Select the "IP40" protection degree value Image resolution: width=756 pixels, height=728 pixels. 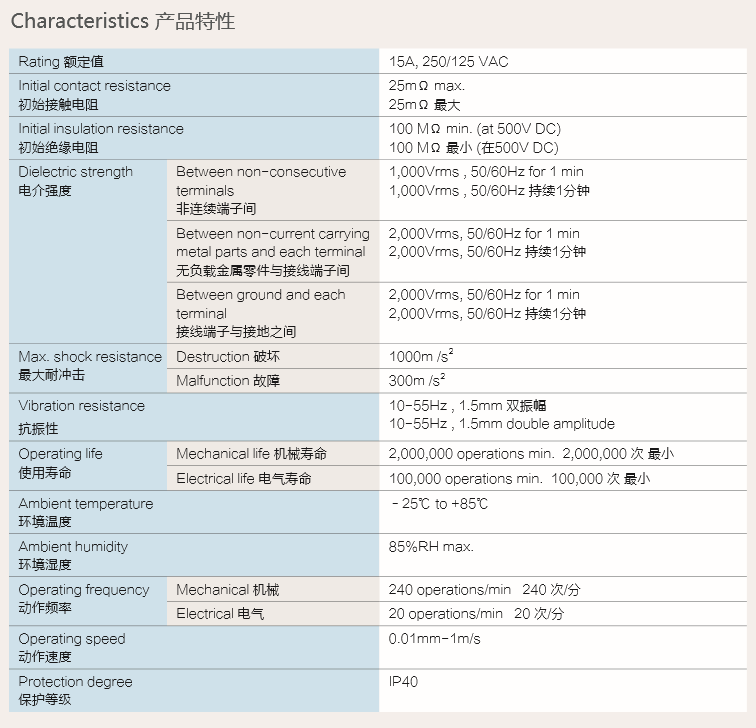403,682
